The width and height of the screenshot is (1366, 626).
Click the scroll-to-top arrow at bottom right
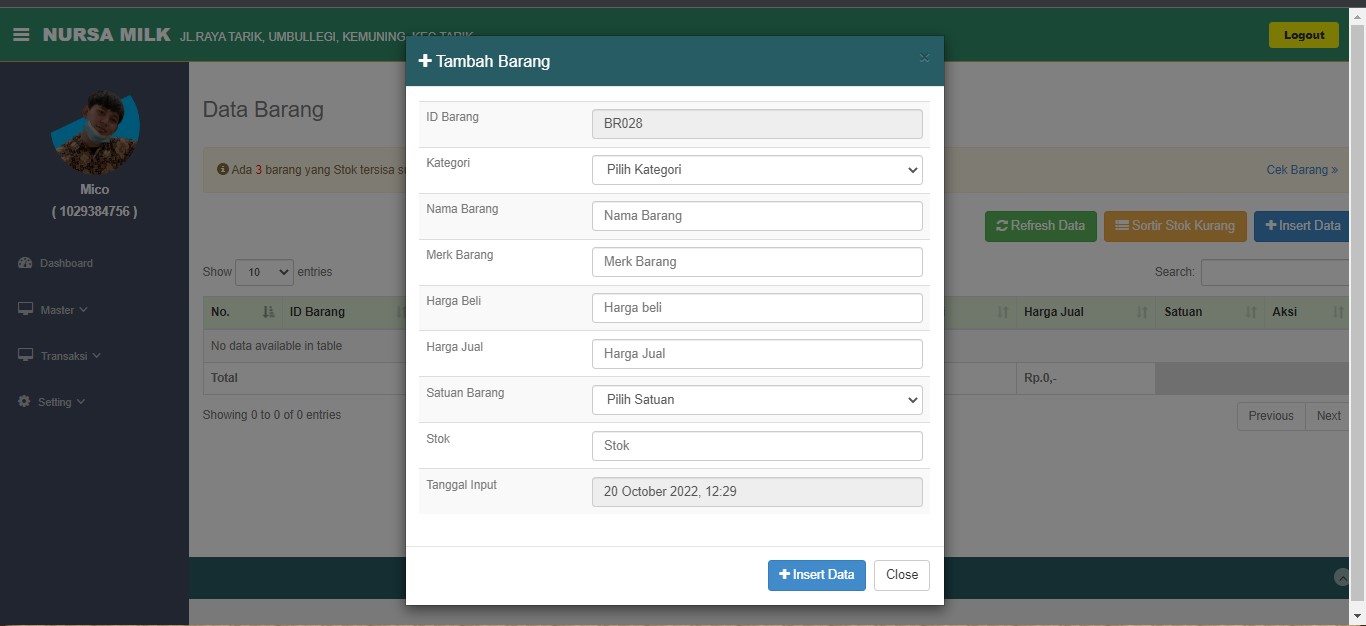(x=1342, y=577)
